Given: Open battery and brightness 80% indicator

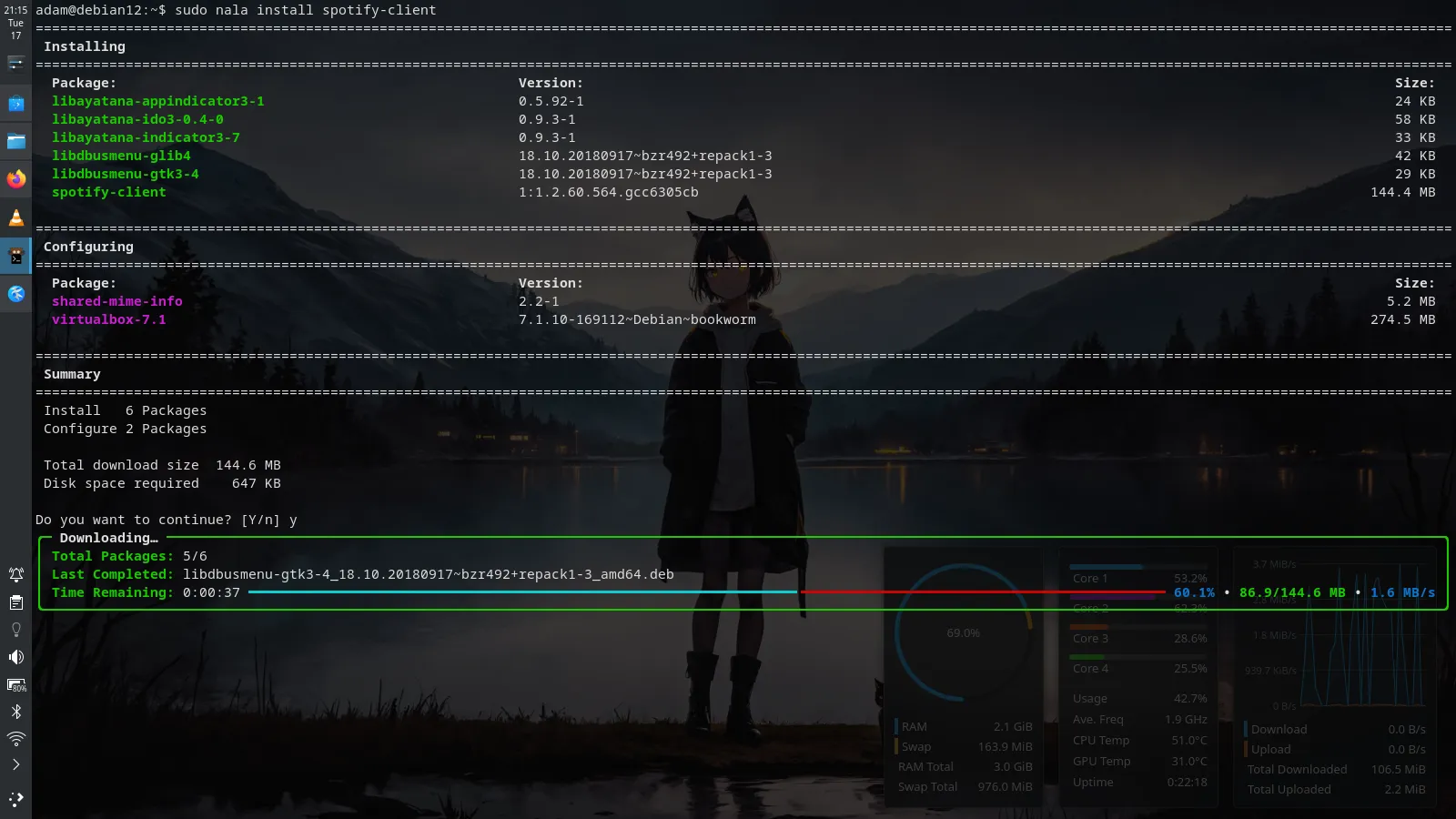Looking at the screenshot, I should click(15, 684).
